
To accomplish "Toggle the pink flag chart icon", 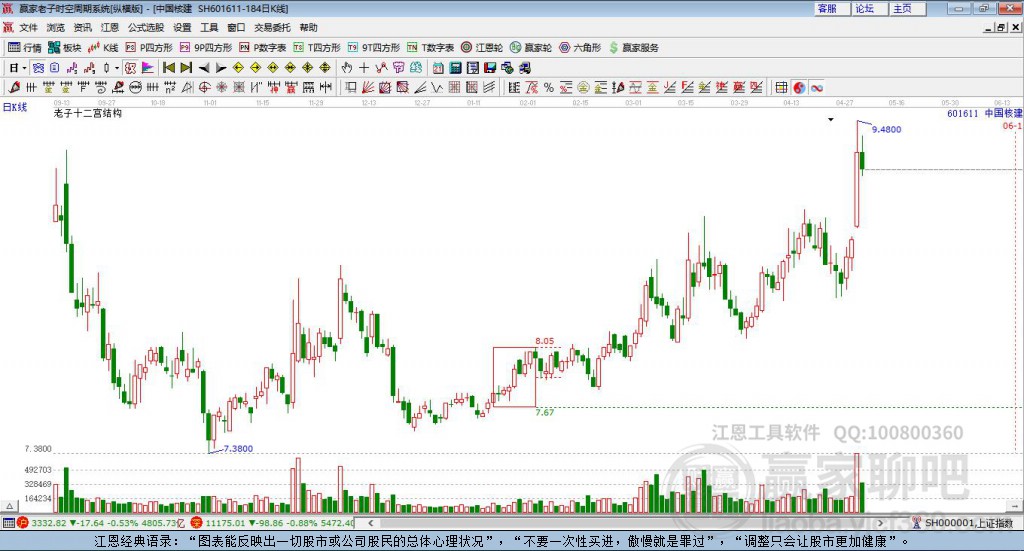I will pos(148,68).
